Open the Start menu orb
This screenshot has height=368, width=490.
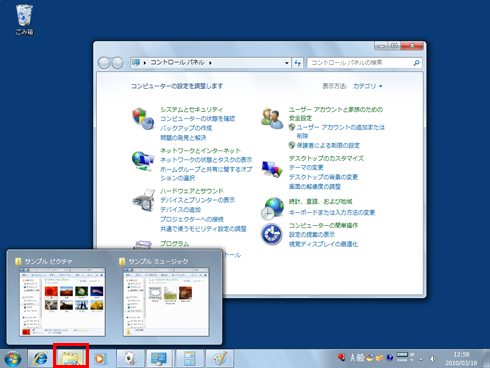tap(13, 359)
